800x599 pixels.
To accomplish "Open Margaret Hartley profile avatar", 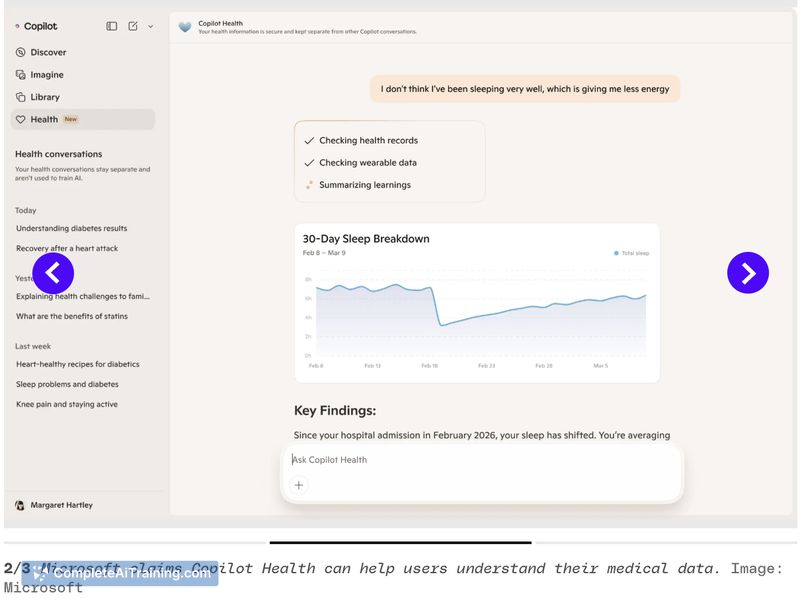I will [20, 505].
